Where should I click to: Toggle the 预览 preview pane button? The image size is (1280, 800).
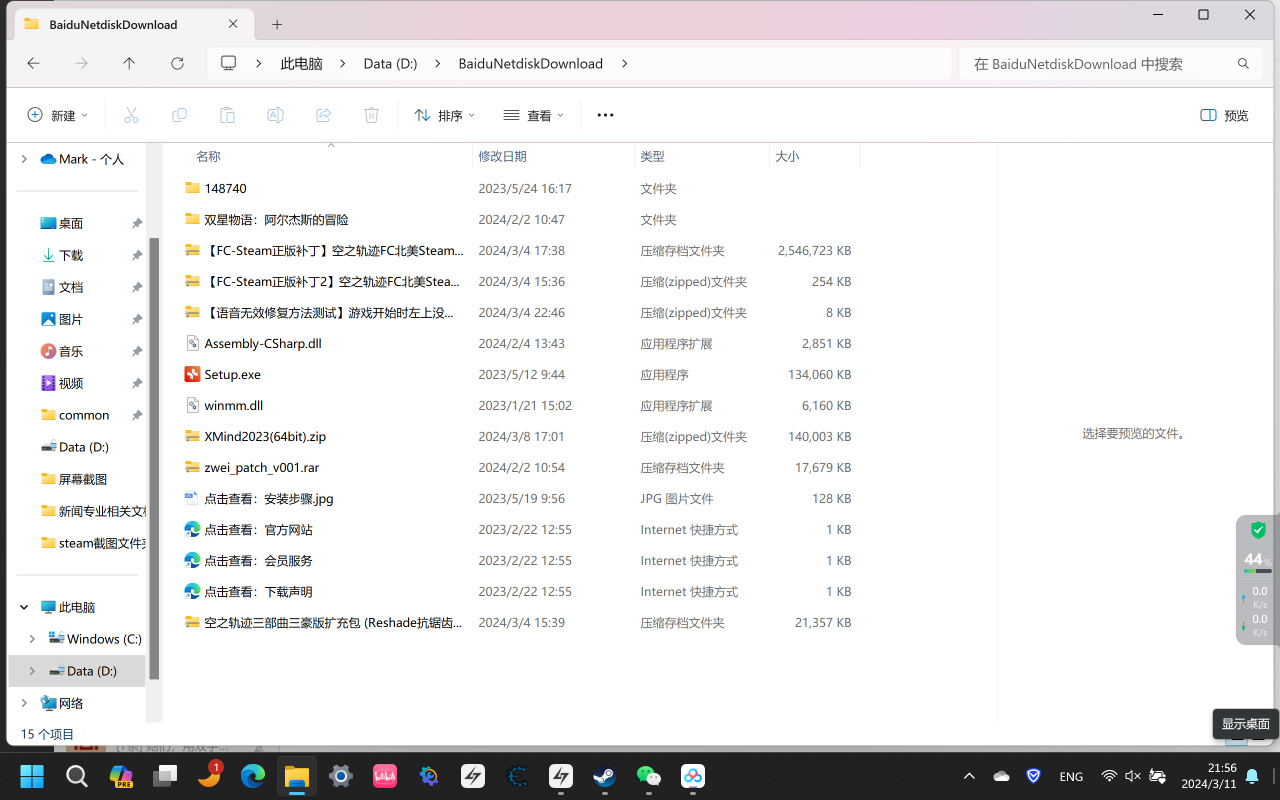pyautogui.click(x=1224, y=115)
